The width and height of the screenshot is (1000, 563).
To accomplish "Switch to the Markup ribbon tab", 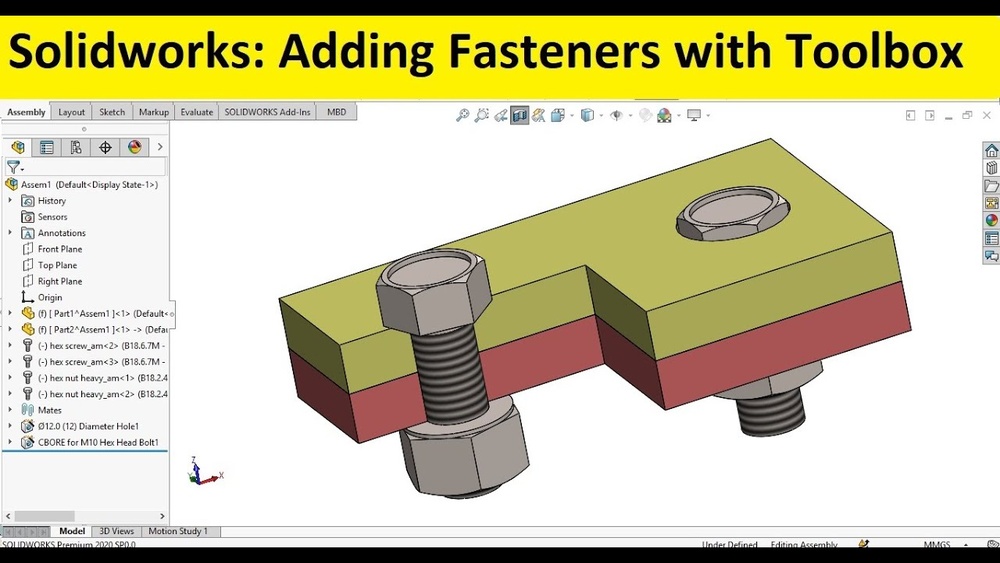I will click(x=154, y=112).
